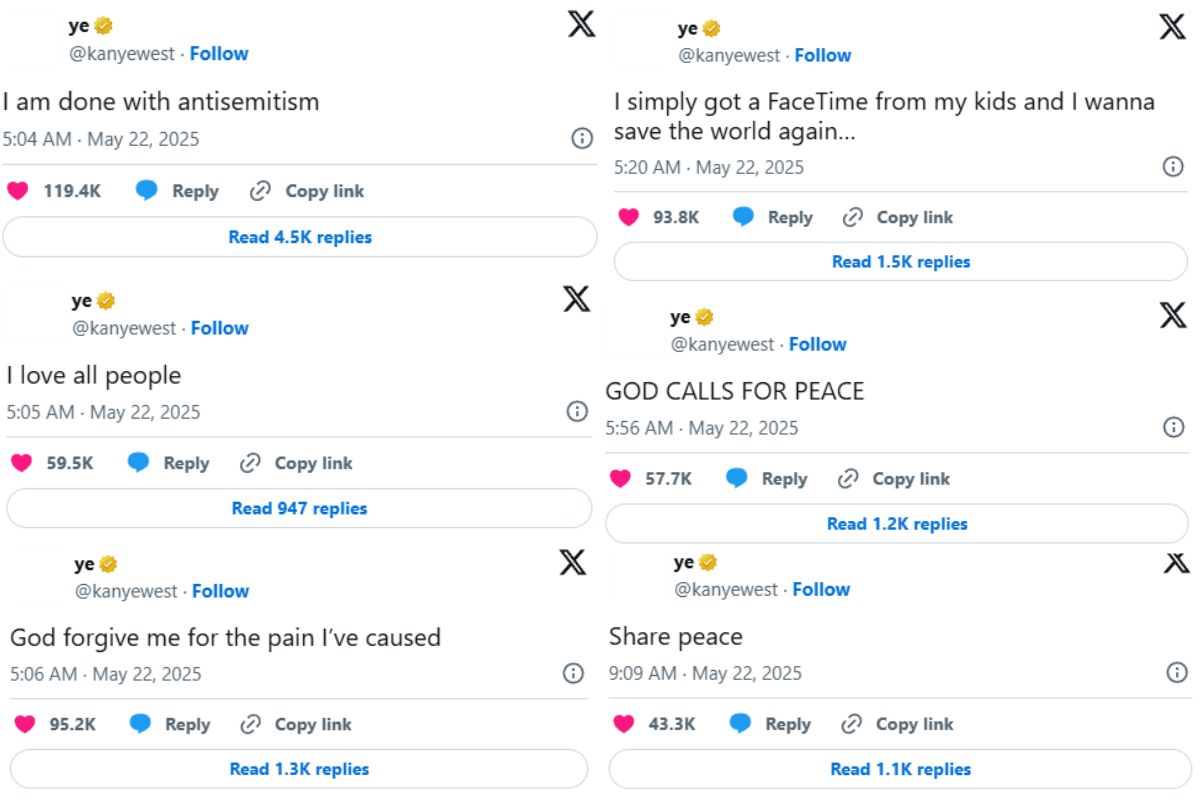Open "Read 947 replies" button
This screenshot has height=800, width=1200.
[x=299, y=508]
